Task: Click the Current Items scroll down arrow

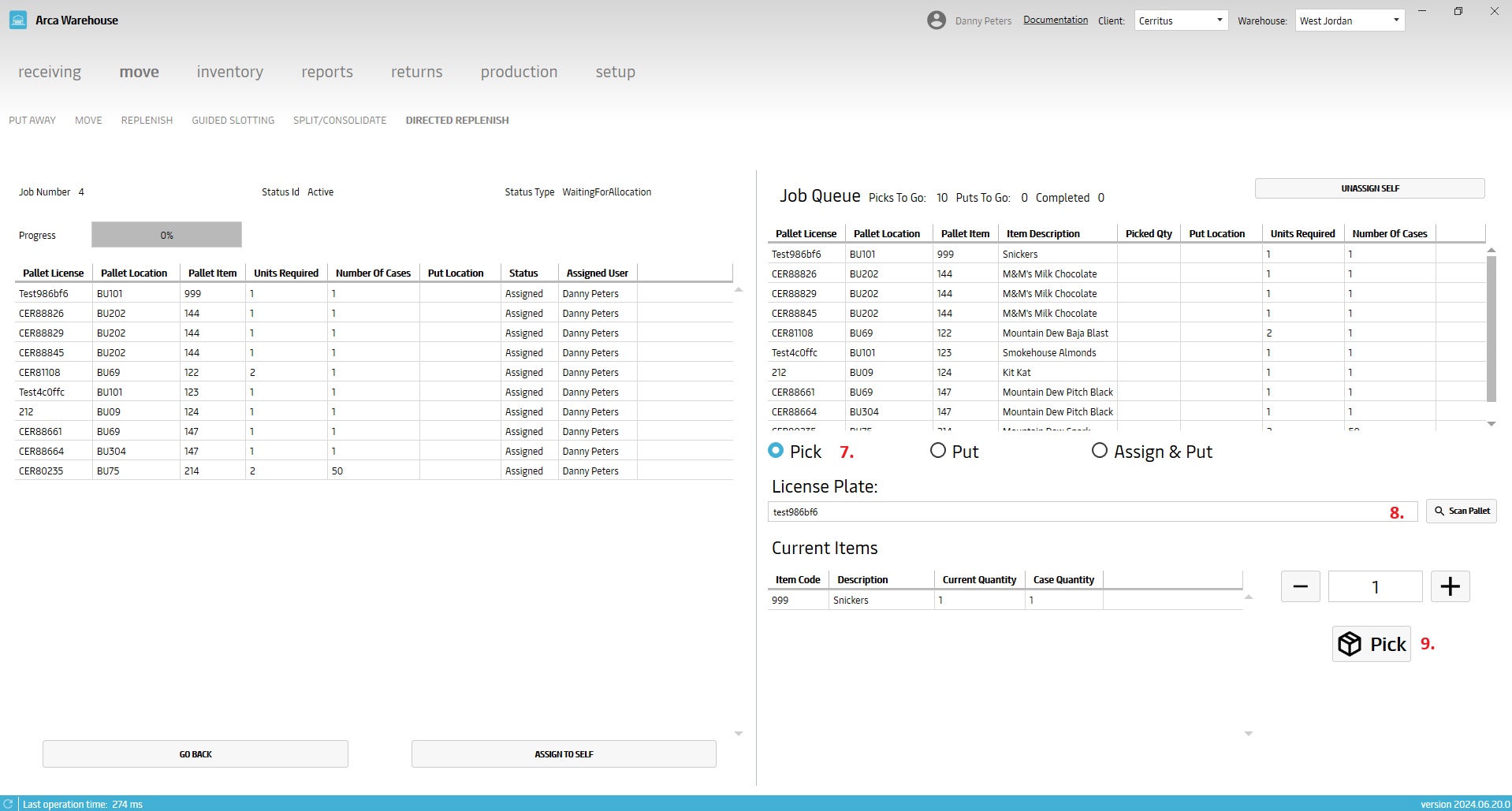Action: pyautogui.click(x=1248, y=734)
